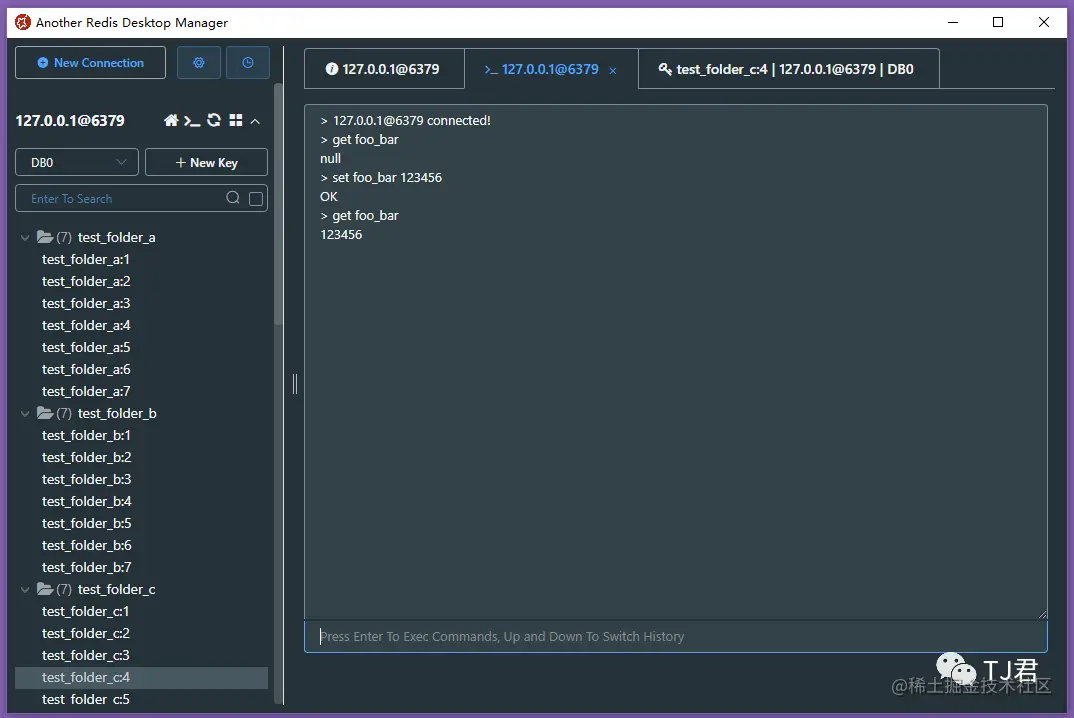Click the home icon for 127.0.0.1@6379
This screenshot has height=718, width=1074.
point(171,121)
